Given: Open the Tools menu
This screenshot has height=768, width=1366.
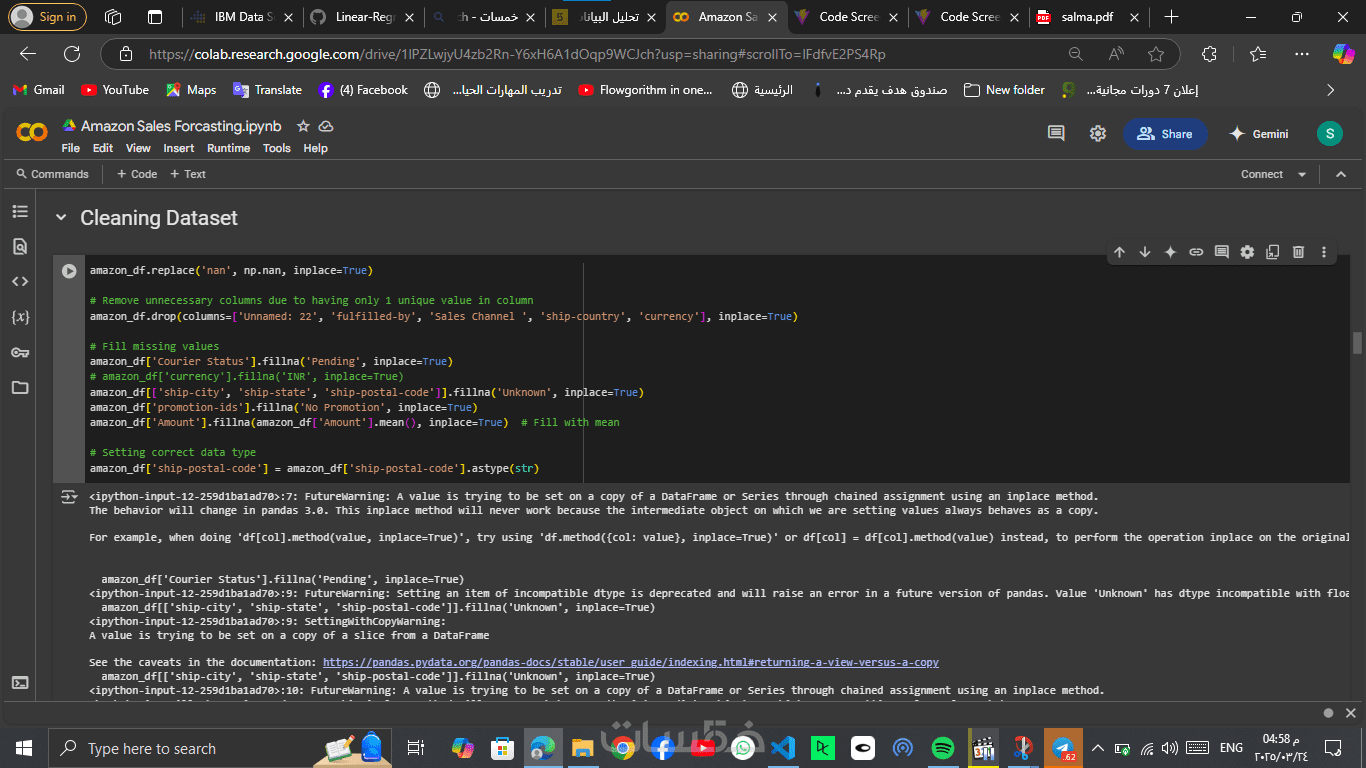Looking at the screenshot, I should click(277, 148).
